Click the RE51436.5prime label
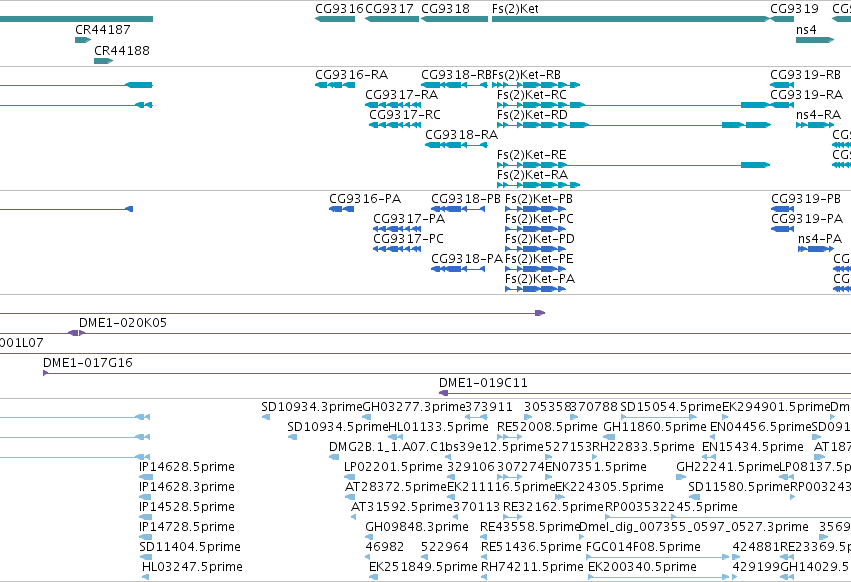This screenshot has width=851, height=582. tap(531, 547)
